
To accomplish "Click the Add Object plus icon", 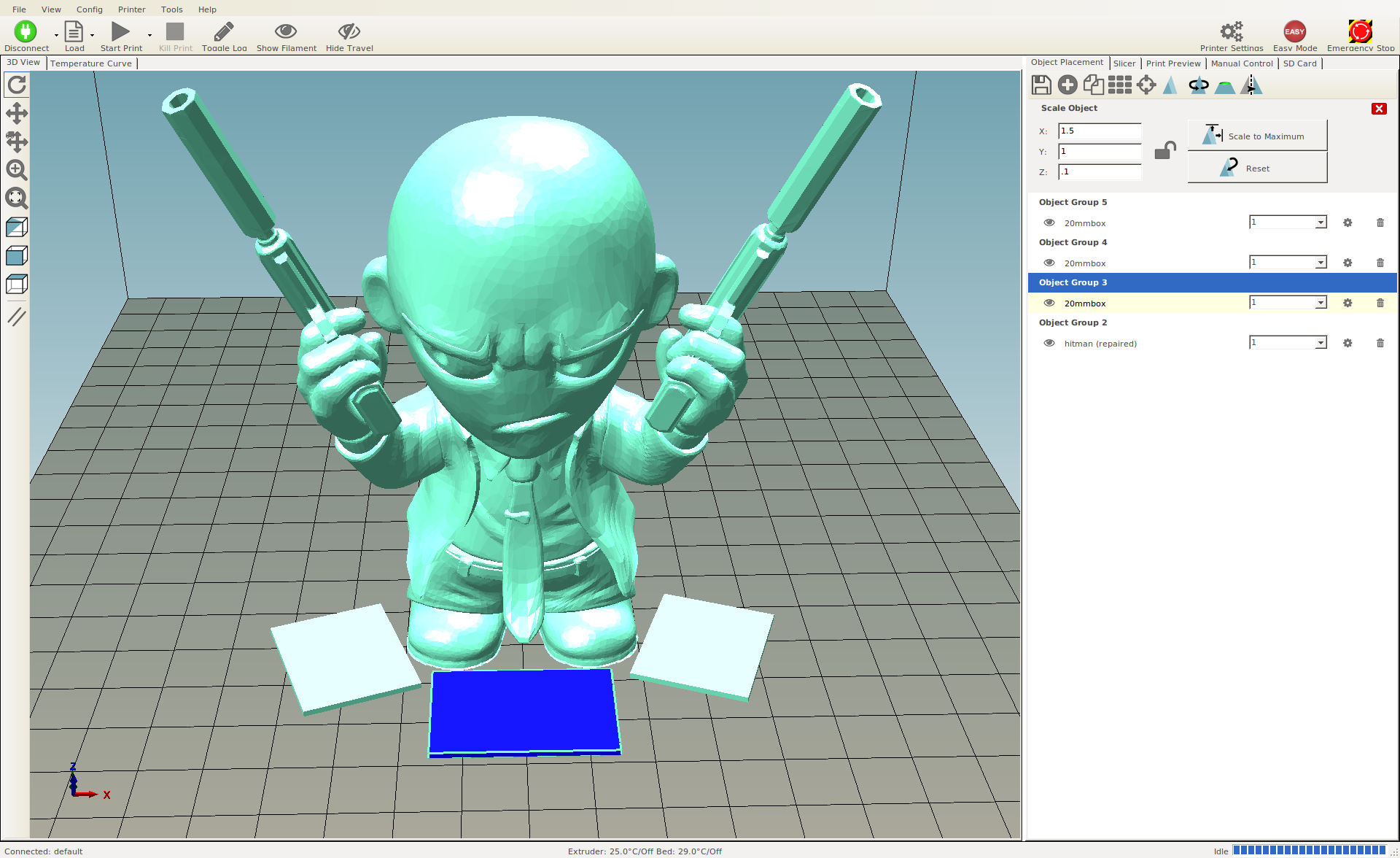I will coord(1067,85).
